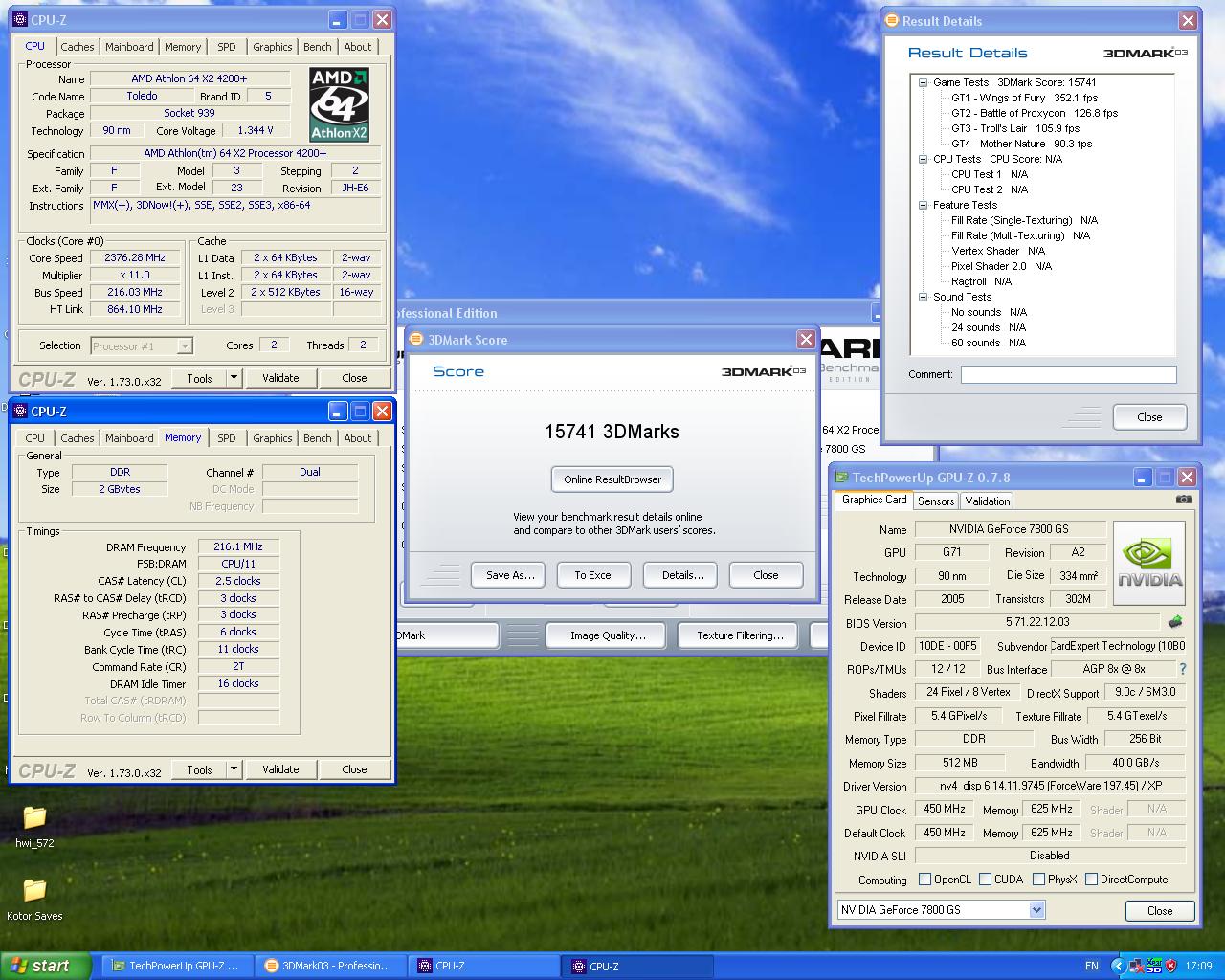This screenshot has width=1225, height=980.
Task: Toggle the PhysX checkbox
Action: [x=1038, y=879]
